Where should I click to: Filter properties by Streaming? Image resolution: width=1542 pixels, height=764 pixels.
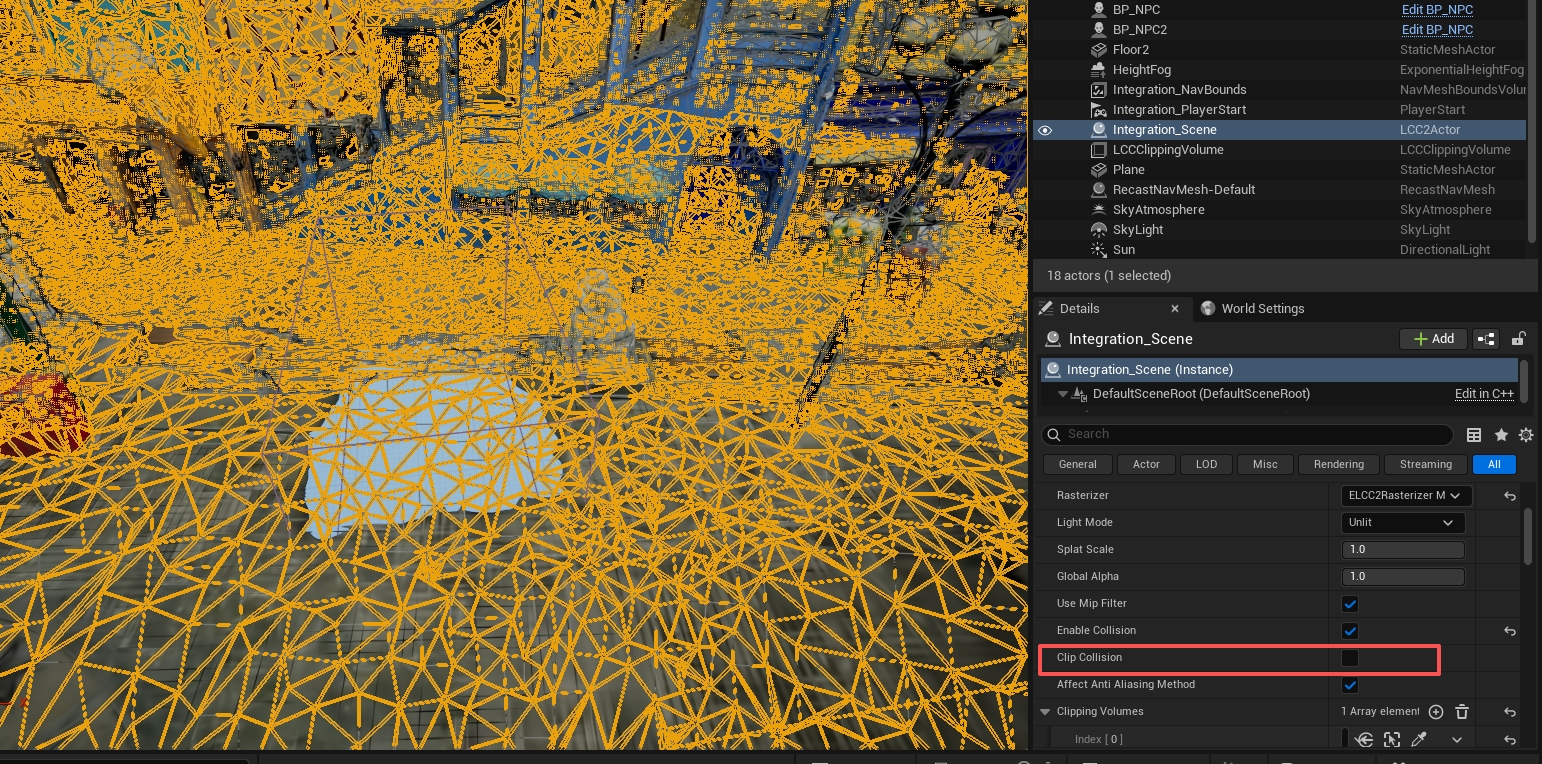[1426, 464]
